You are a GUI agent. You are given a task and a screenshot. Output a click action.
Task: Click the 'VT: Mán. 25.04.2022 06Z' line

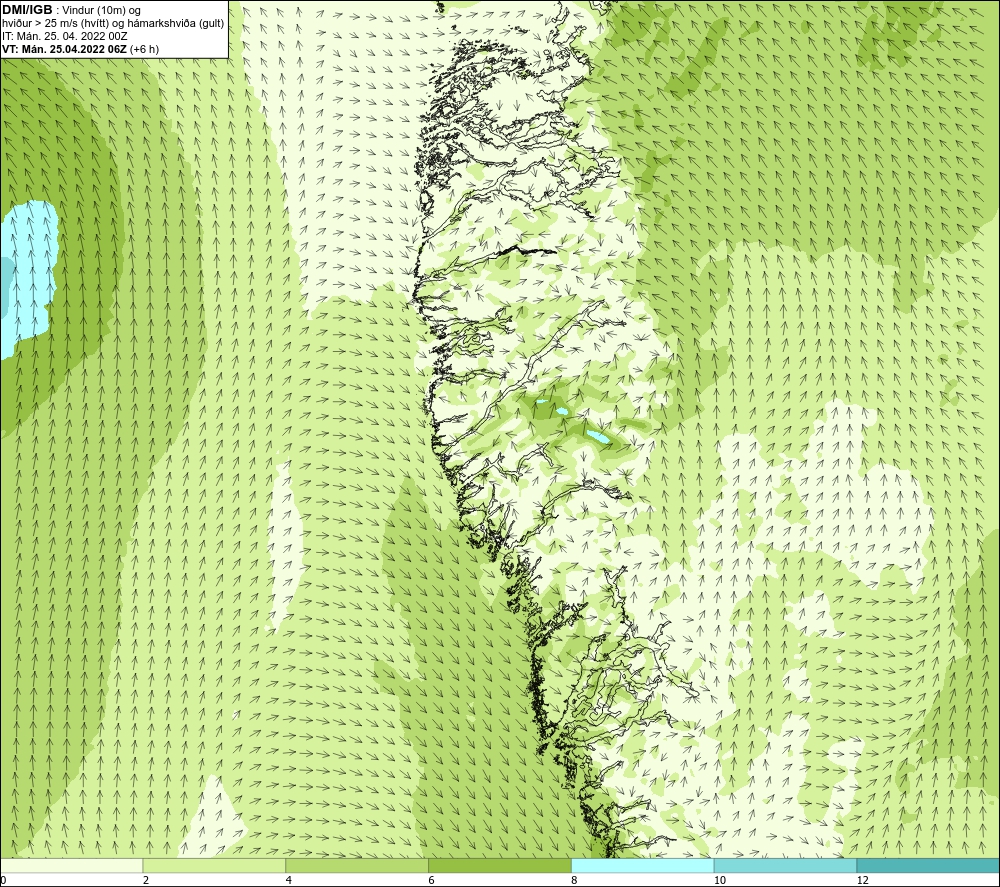point(64,49)
